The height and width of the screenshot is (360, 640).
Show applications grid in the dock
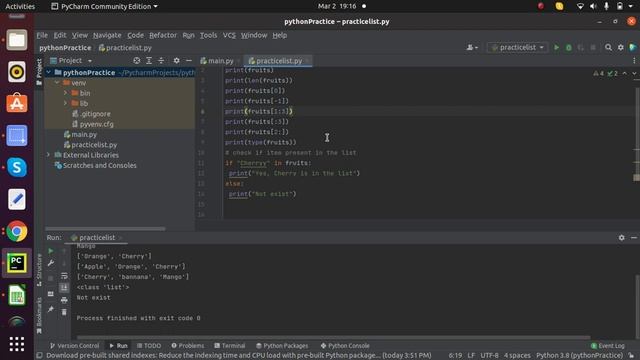tap(17, 344)
